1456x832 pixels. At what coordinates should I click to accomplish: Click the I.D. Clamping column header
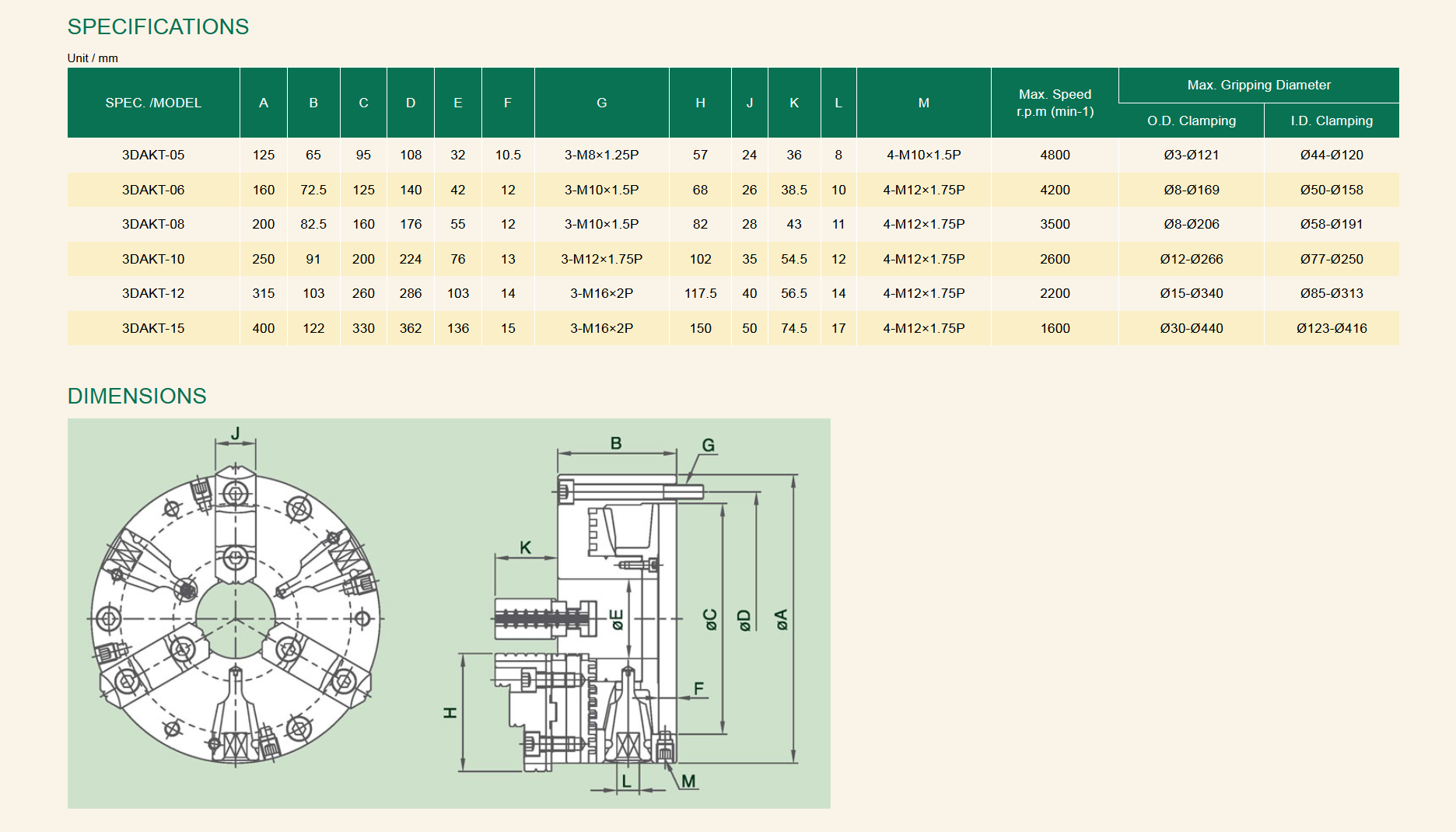pos(1332,121)
